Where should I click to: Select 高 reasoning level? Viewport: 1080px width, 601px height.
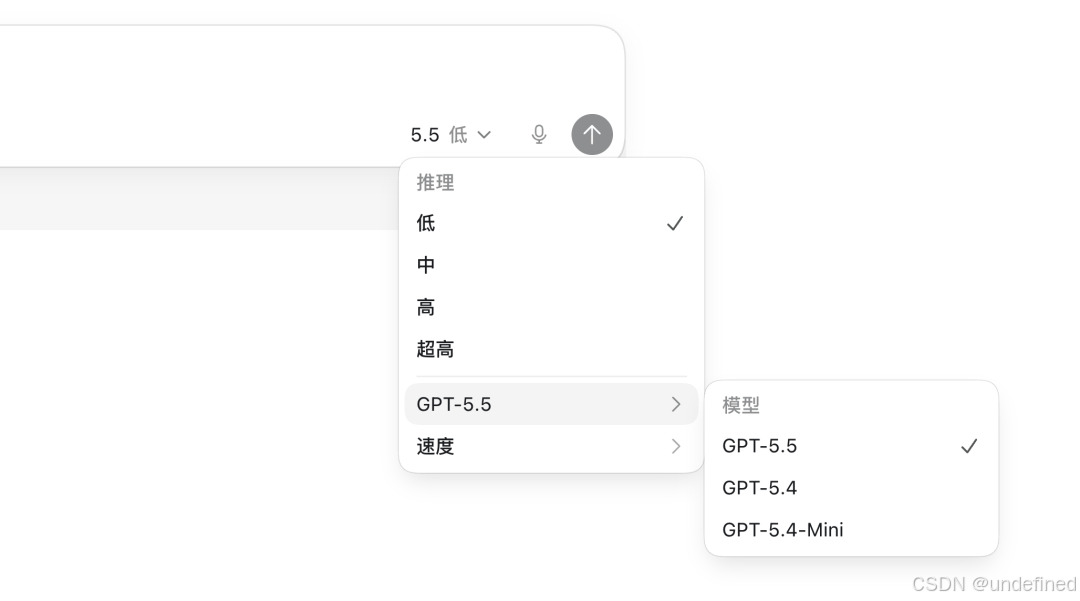tap(551, 307)
